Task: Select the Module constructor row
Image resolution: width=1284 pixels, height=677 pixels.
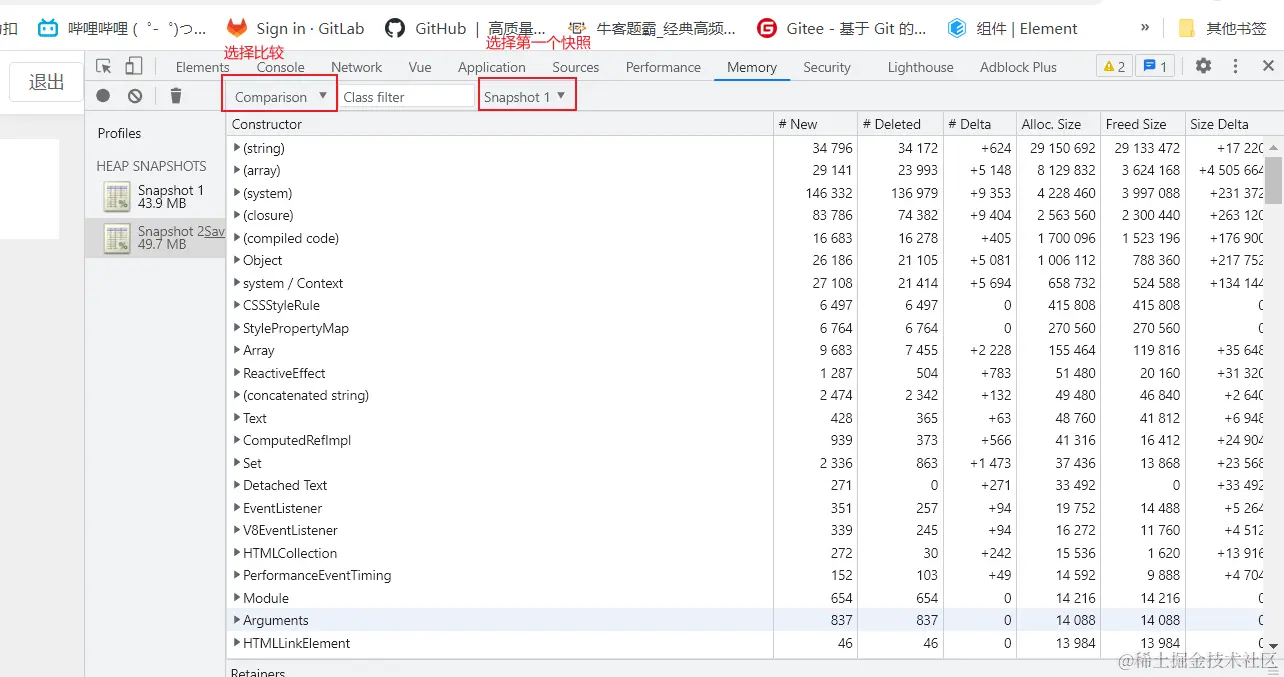Action: tap(746, 598)
